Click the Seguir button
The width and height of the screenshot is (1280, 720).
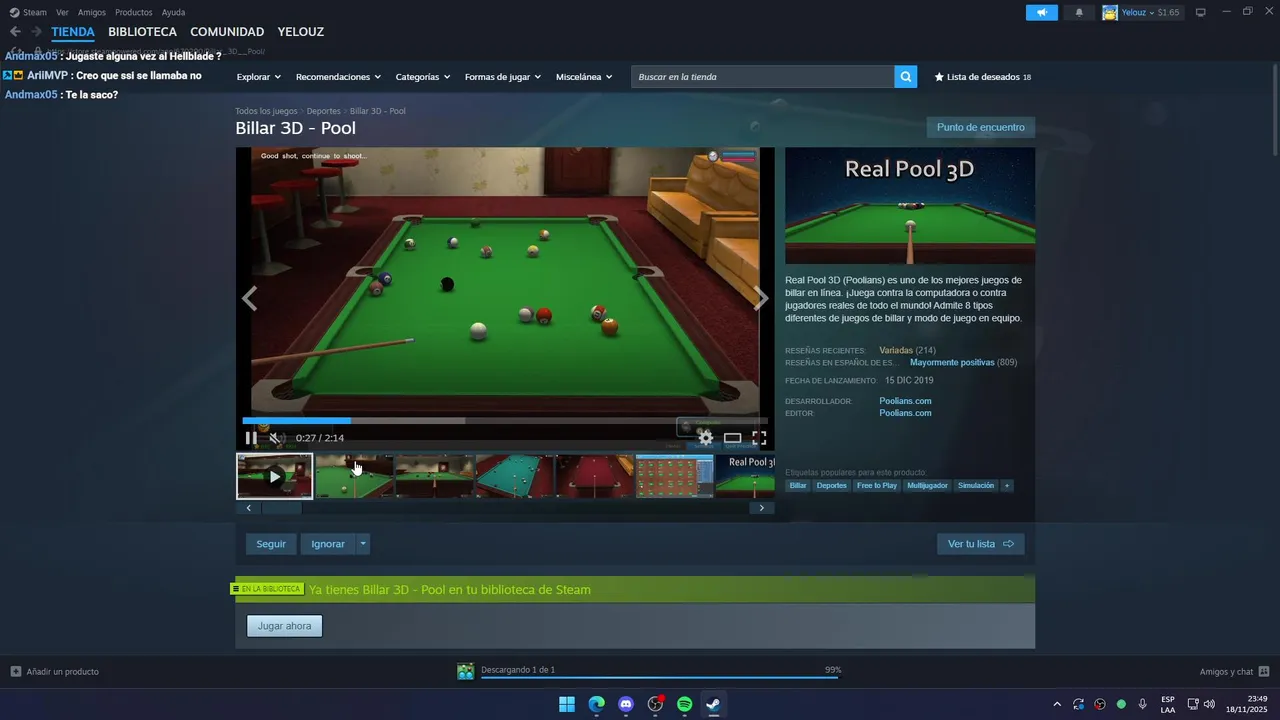[271, 544]
